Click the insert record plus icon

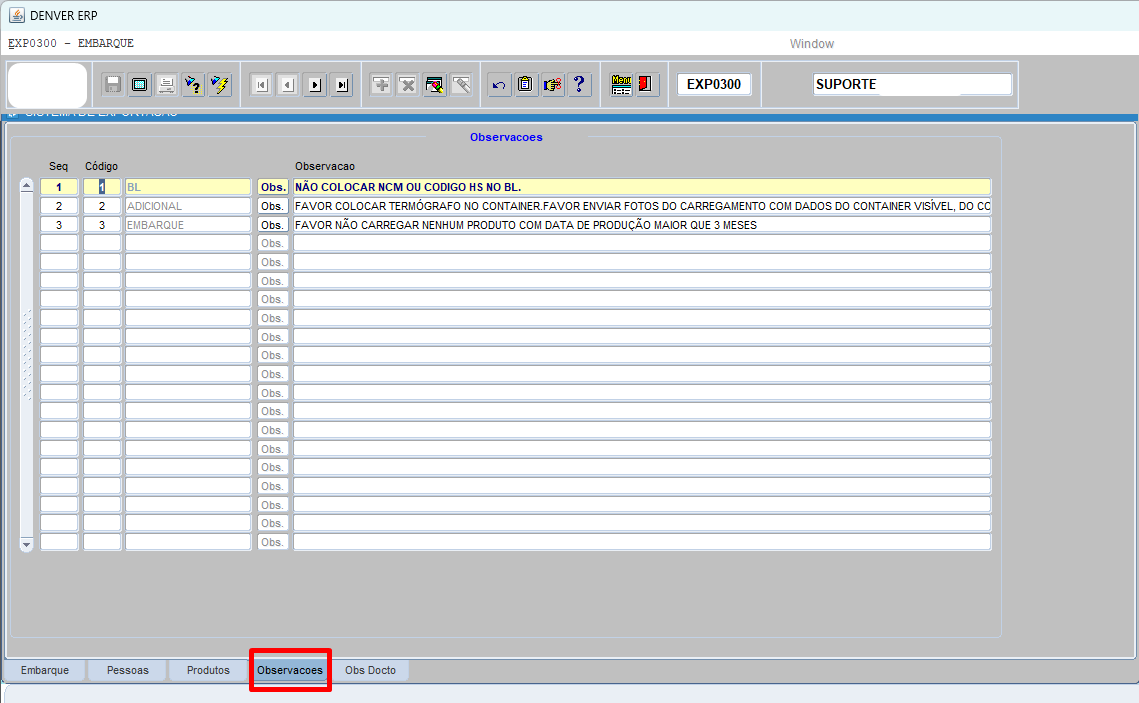381,85
